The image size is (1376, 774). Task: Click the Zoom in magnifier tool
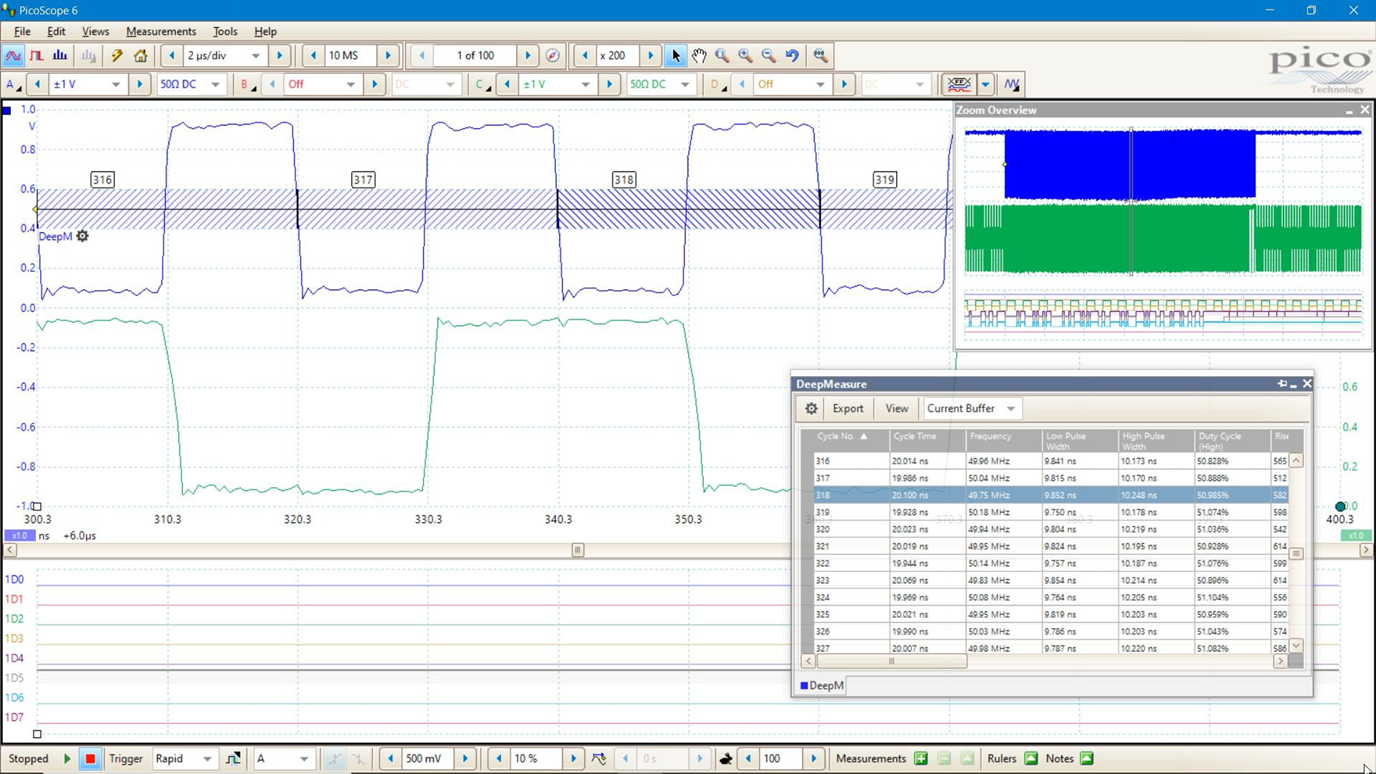pyautogui.click(x=745, y=56)
